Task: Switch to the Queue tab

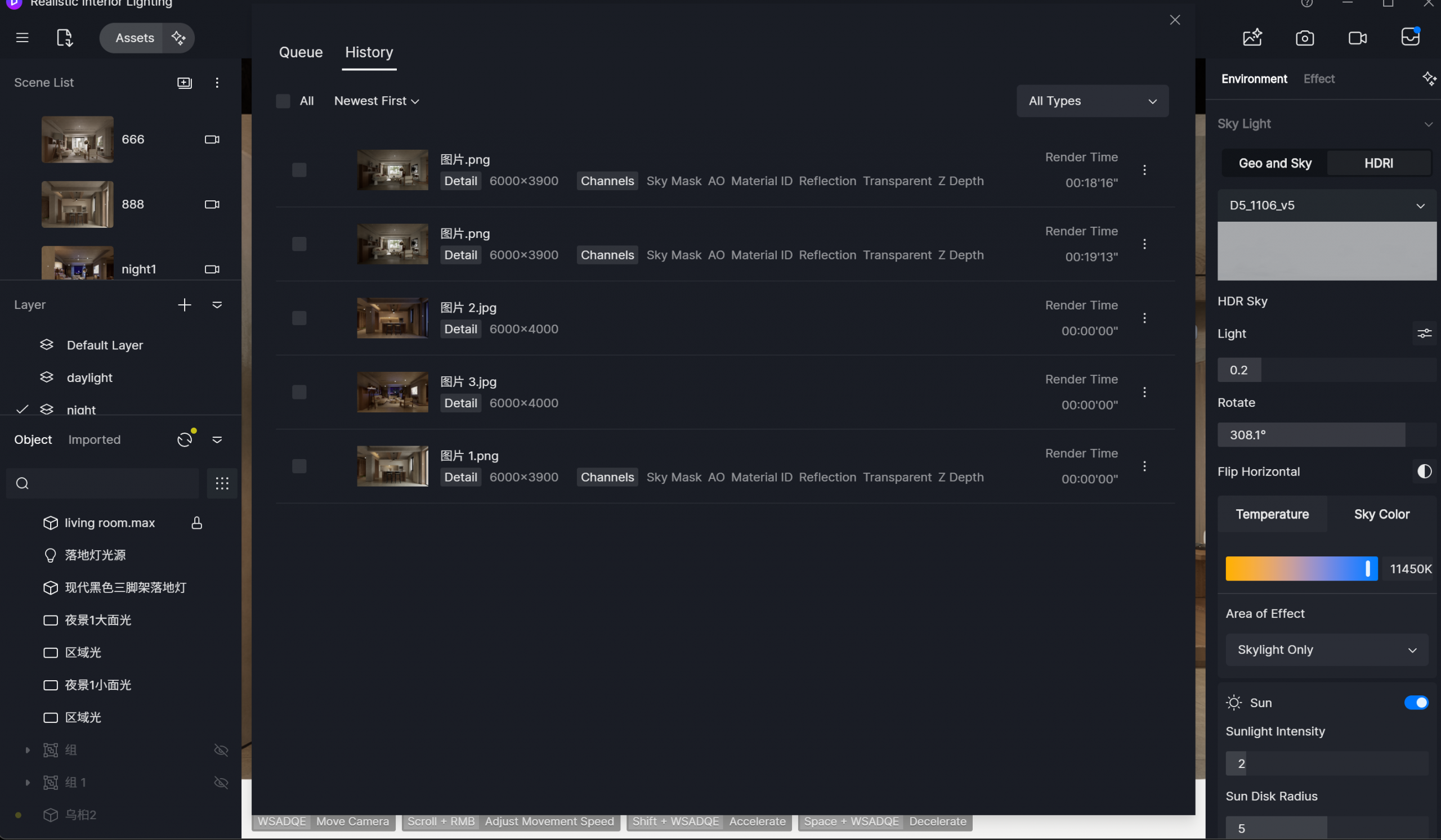Action: [301, 52]
